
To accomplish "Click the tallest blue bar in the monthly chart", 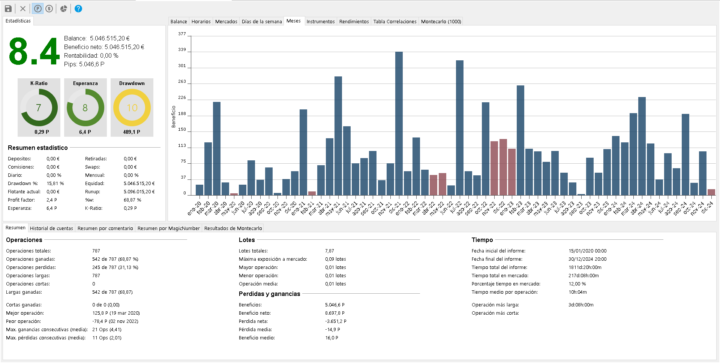I will point(399,123).
